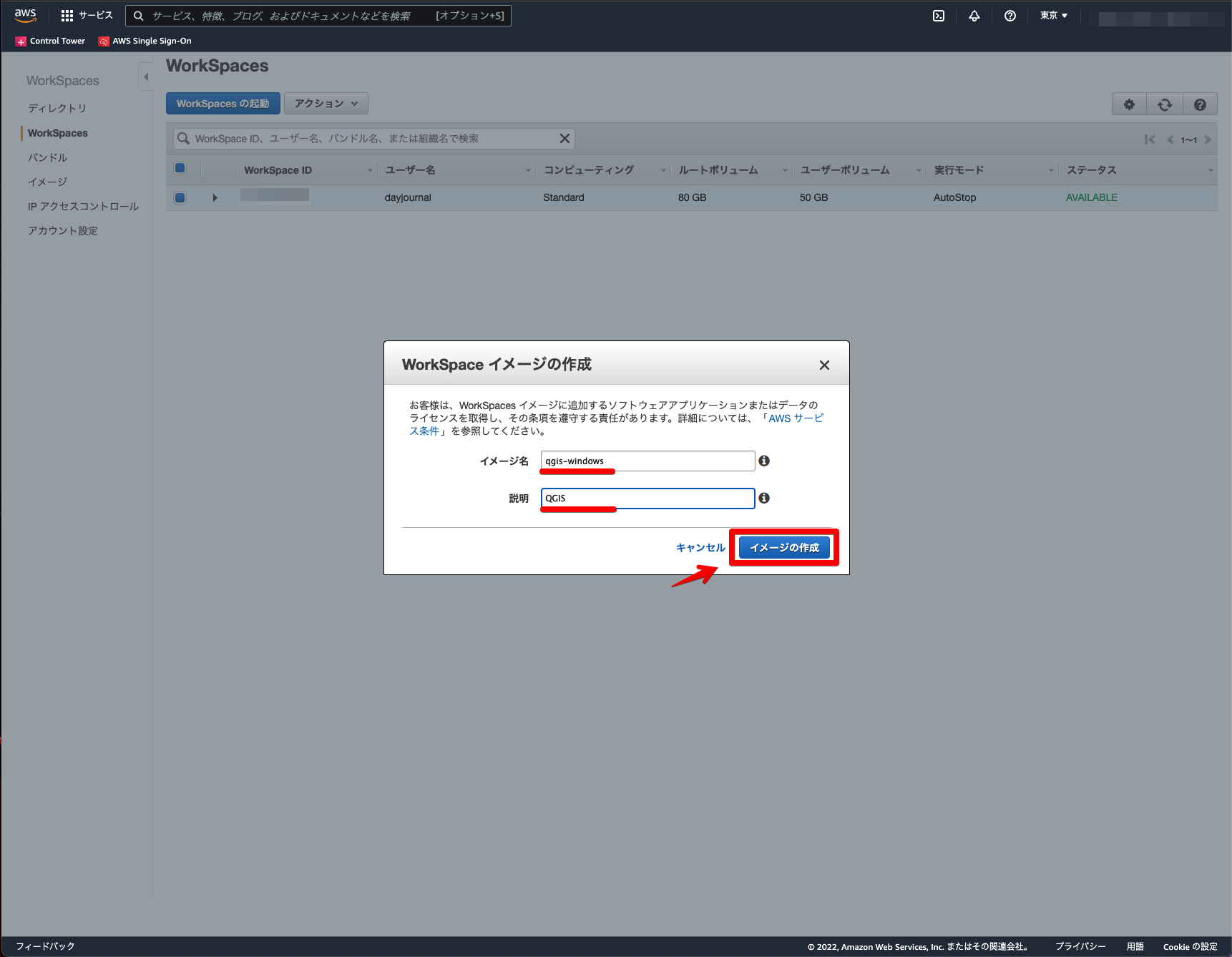The width and height of the screenshot is (1232, 957).
Task: Show info for 説明 field
Action: pyautogui.click(x=764, y=498)
